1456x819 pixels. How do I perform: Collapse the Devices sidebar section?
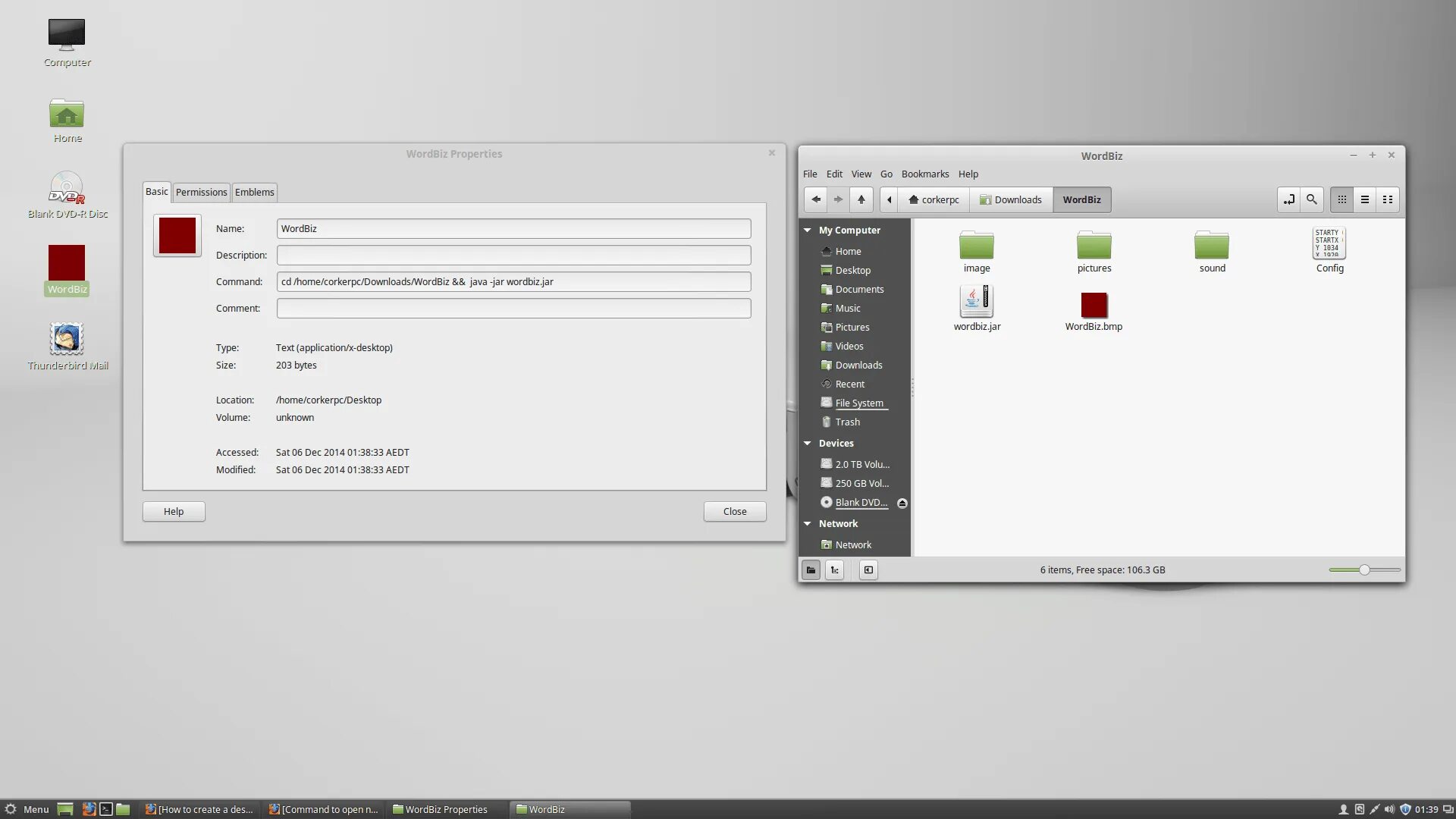point(808,444)
